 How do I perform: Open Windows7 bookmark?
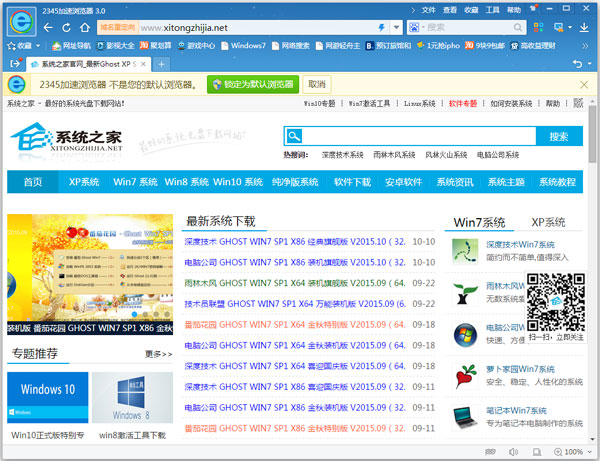point(243,46)
